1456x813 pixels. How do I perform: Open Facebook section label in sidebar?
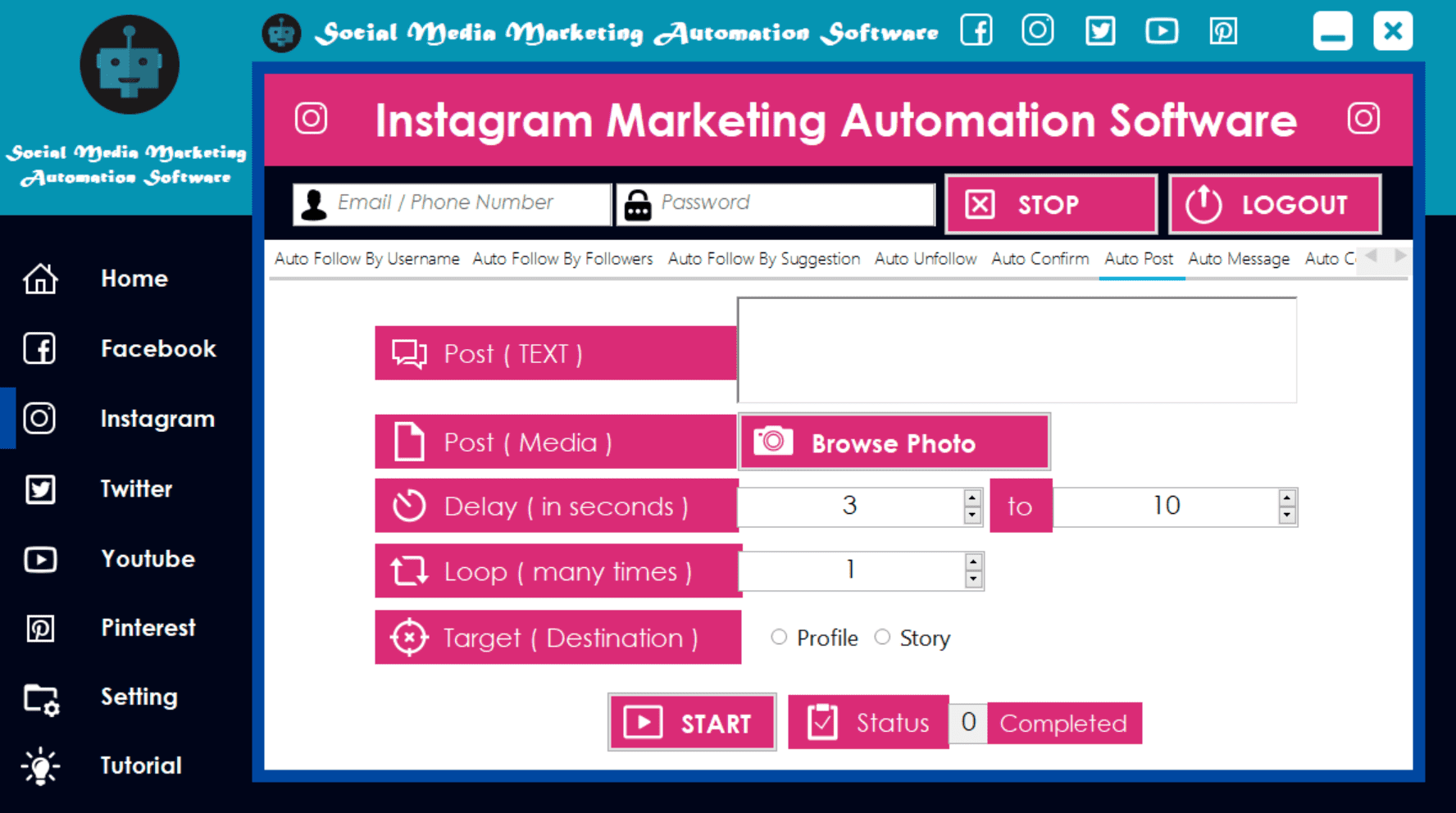[158, 349]
